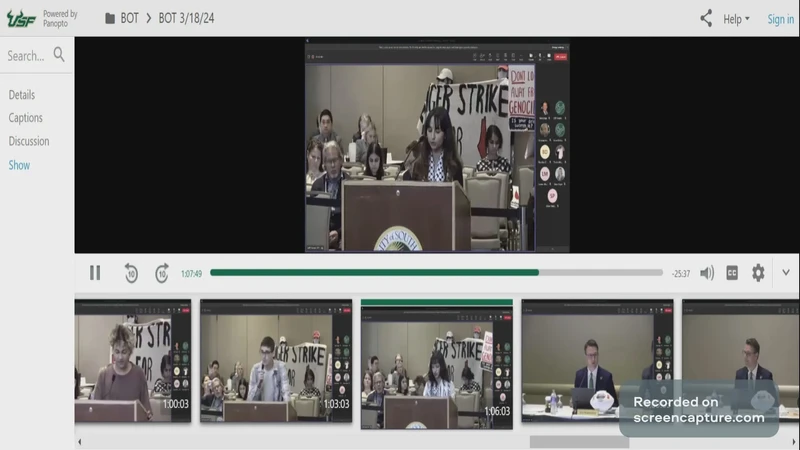Click the remaining time -25:37 label

click(681, 274)
